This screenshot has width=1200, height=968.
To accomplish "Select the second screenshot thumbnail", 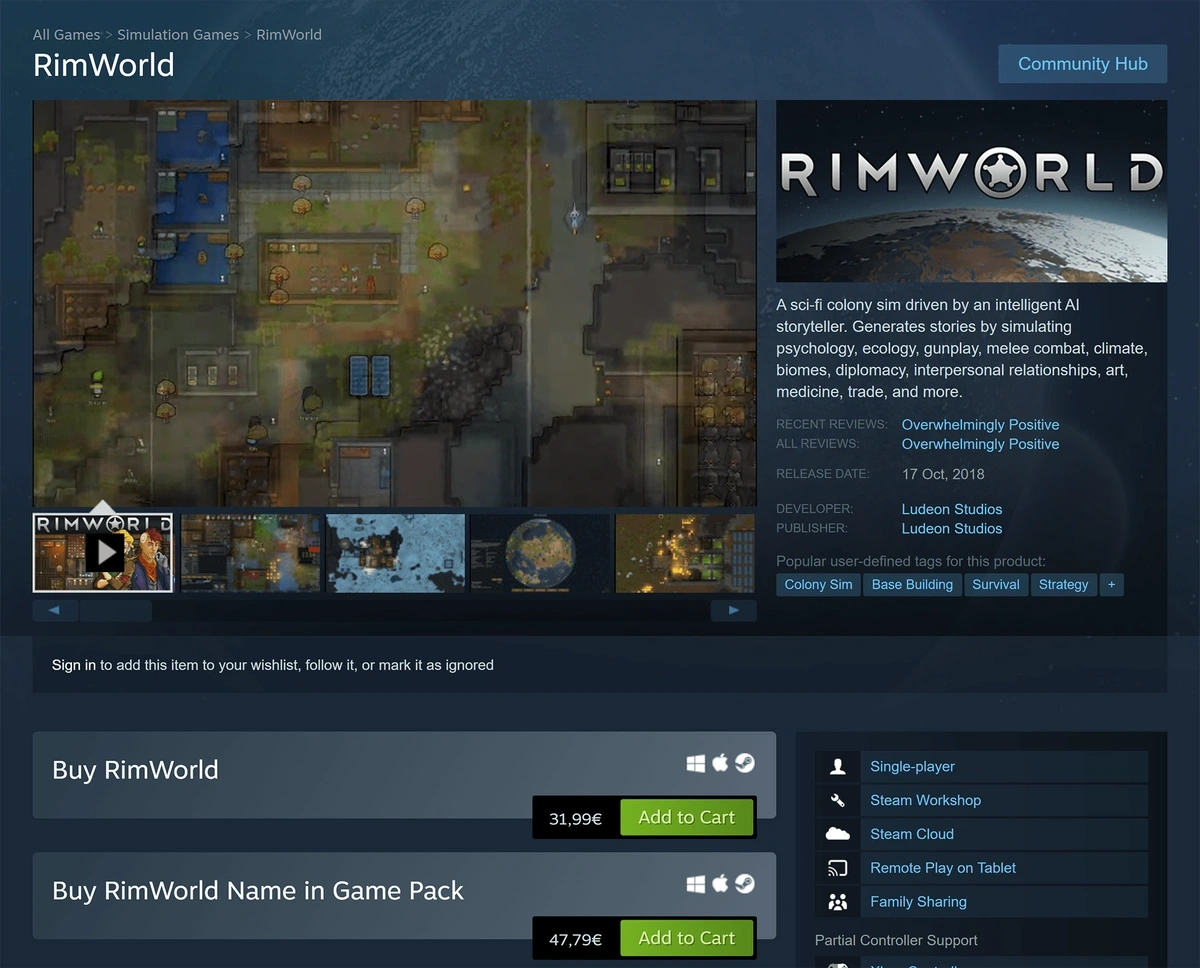I will coord(250,553).
